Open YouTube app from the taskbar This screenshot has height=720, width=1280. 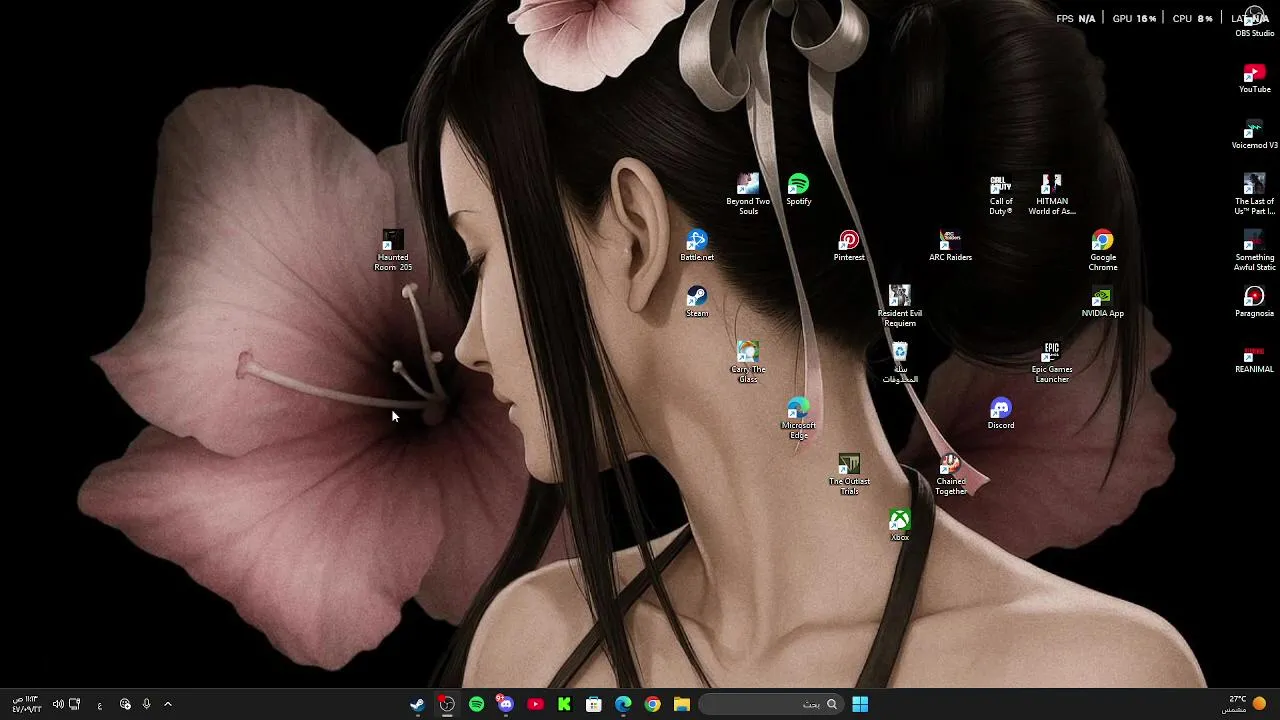coord(535,704)
